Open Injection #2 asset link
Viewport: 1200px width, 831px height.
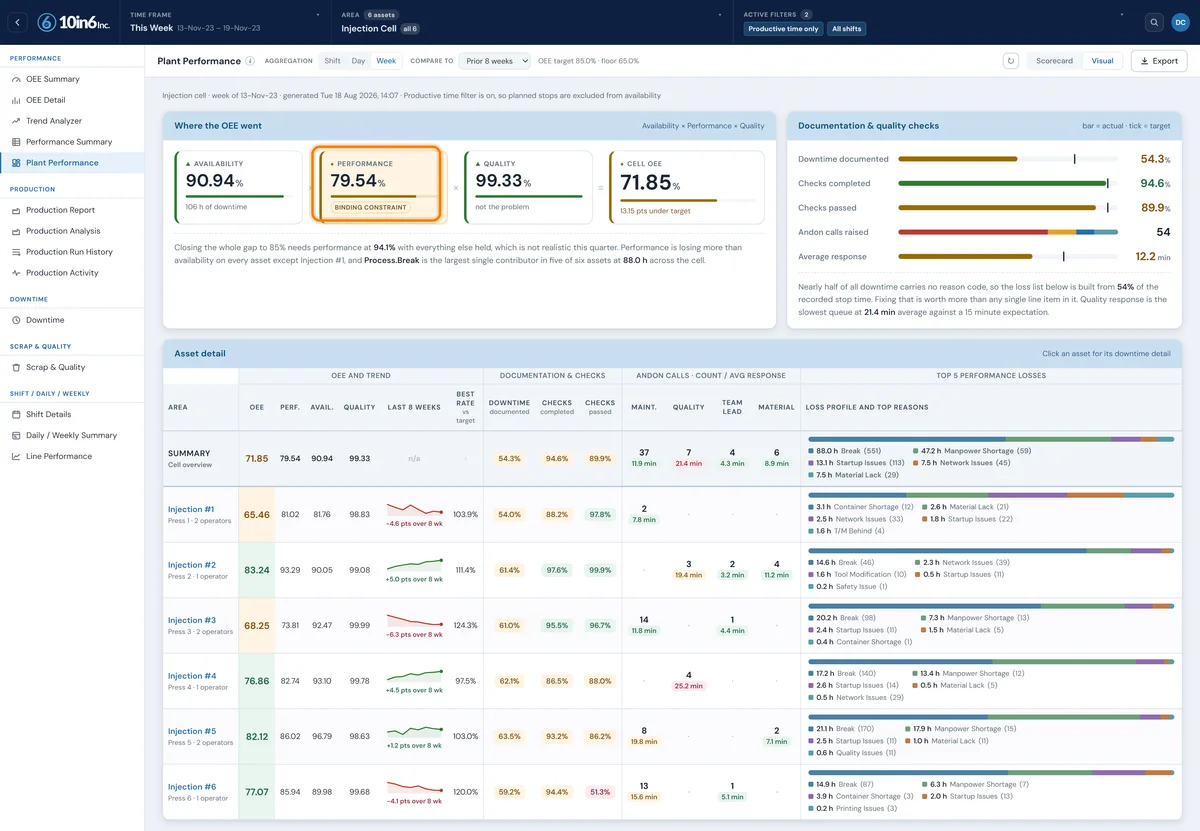point(191,565)
